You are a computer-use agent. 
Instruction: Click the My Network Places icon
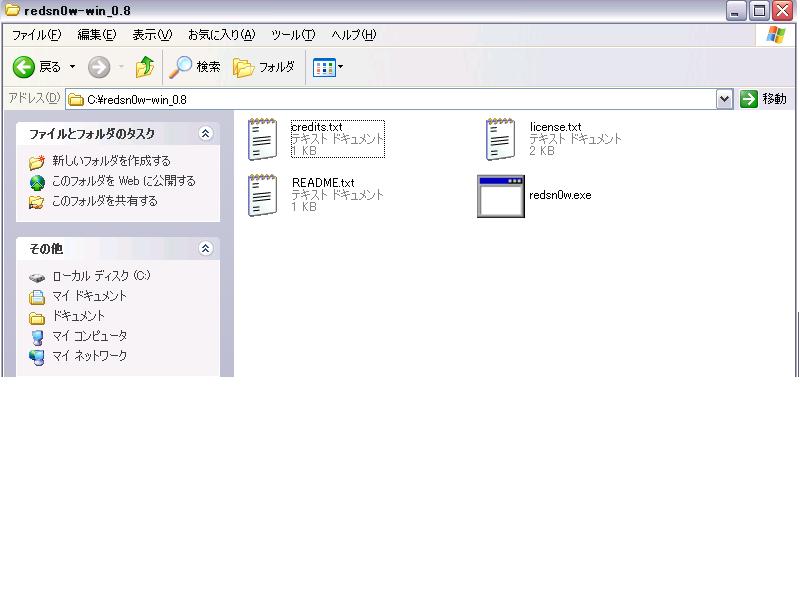37,357
